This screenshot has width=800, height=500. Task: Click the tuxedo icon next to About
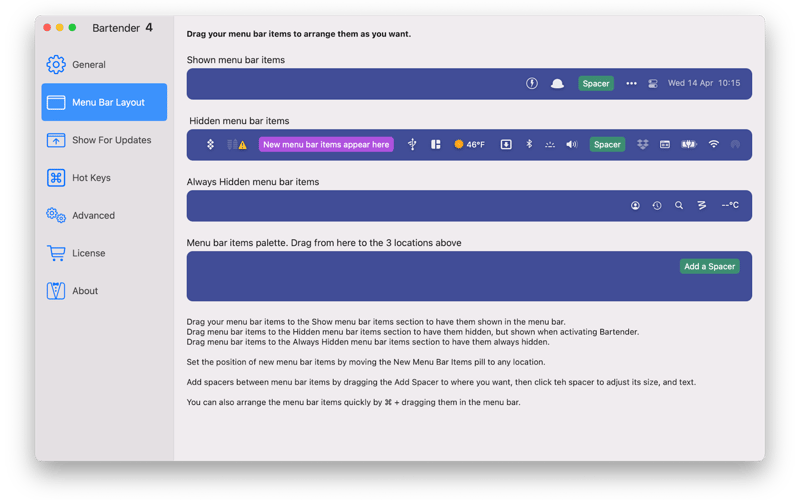[x=56, y=291]
